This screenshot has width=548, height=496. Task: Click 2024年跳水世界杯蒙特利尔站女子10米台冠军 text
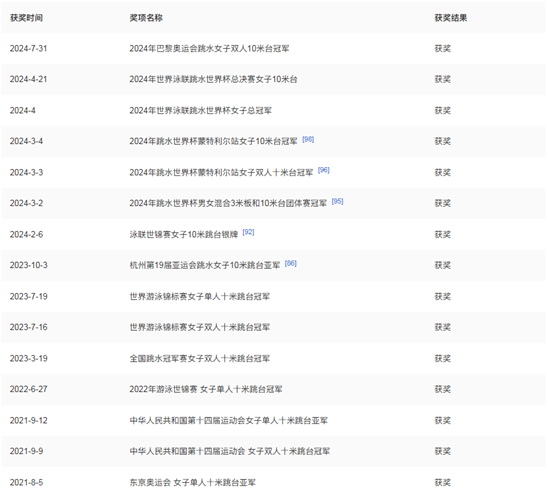tap(213, 141)
